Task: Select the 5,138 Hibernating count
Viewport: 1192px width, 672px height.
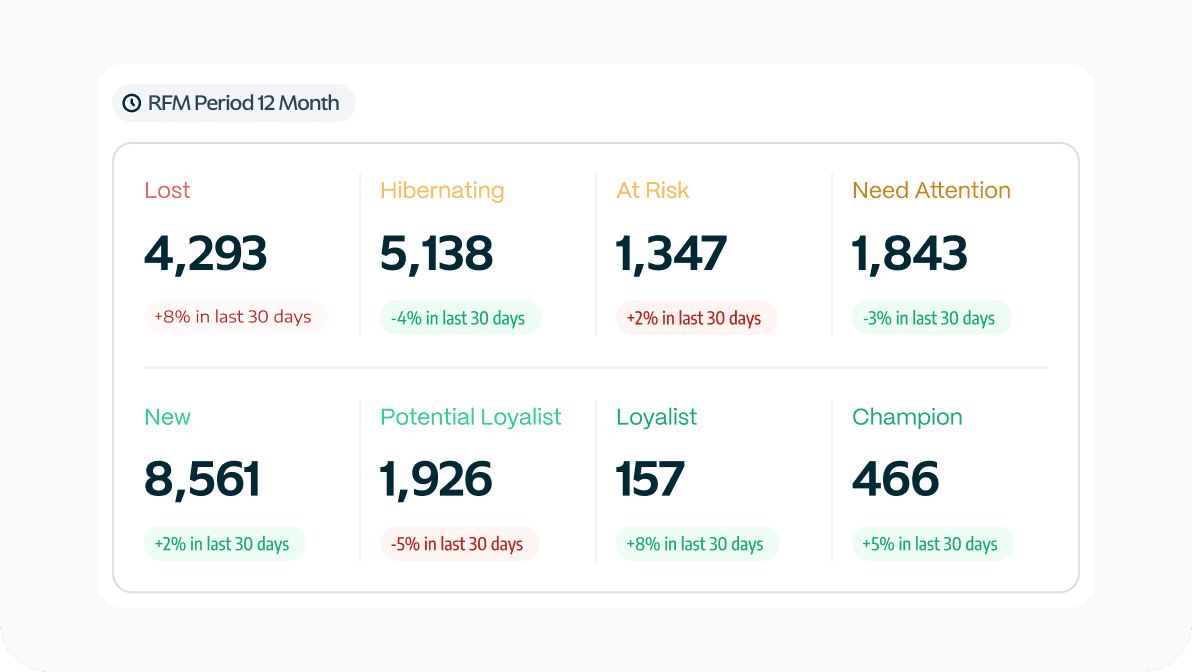Action: [x=437, y=254]
